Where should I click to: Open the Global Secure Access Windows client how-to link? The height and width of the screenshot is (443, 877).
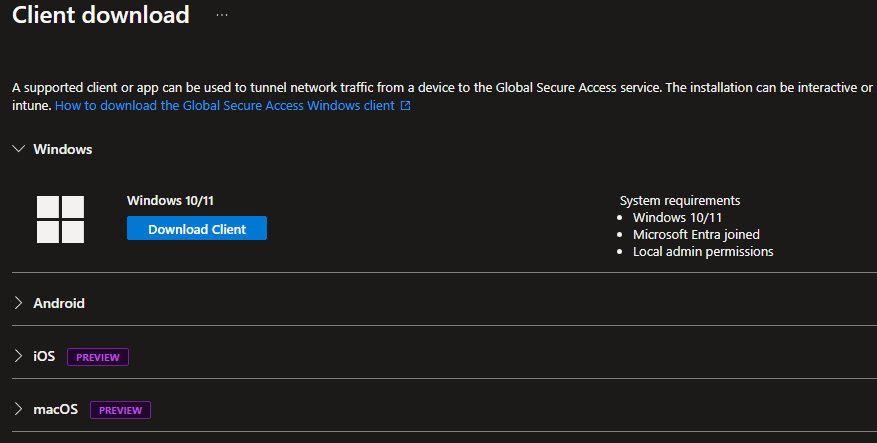coord(225,105)
